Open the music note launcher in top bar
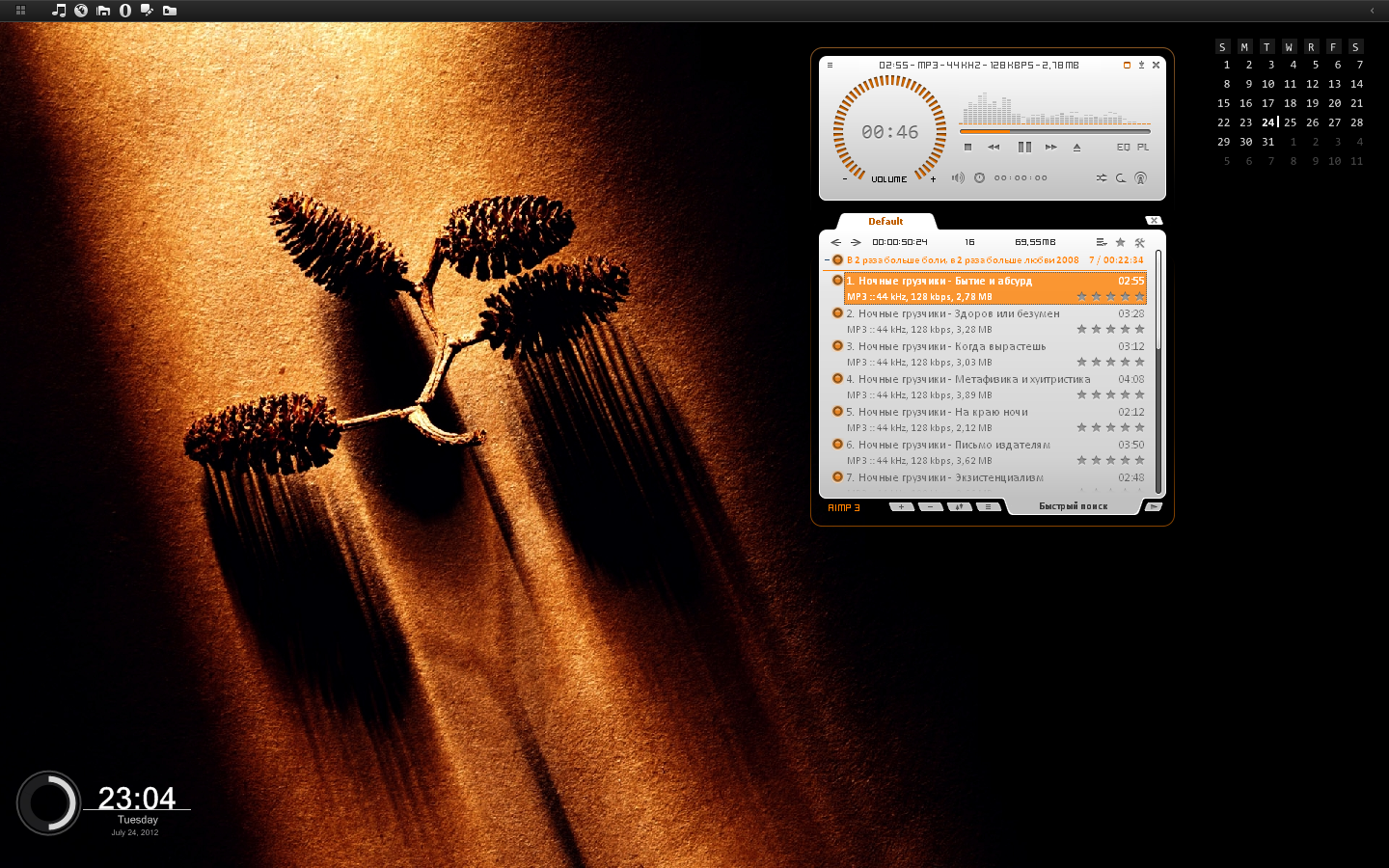This screenshot has width=1389, height=868. point(59,11)
